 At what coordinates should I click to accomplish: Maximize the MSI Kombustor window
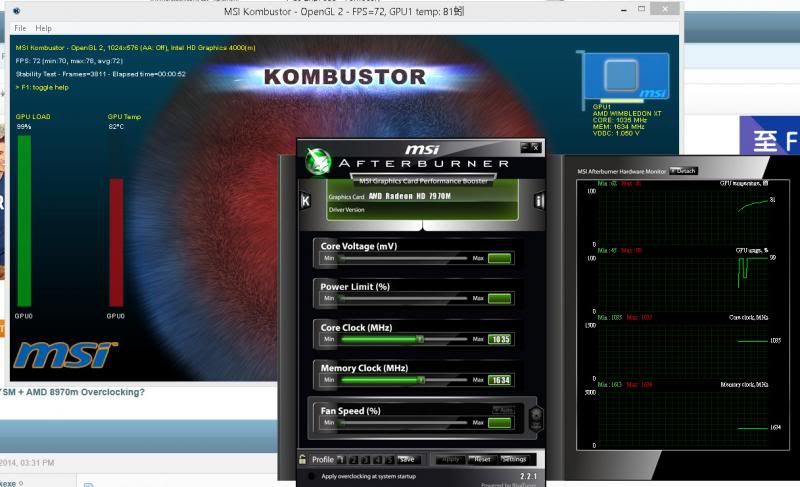click(x=641, y=9)
